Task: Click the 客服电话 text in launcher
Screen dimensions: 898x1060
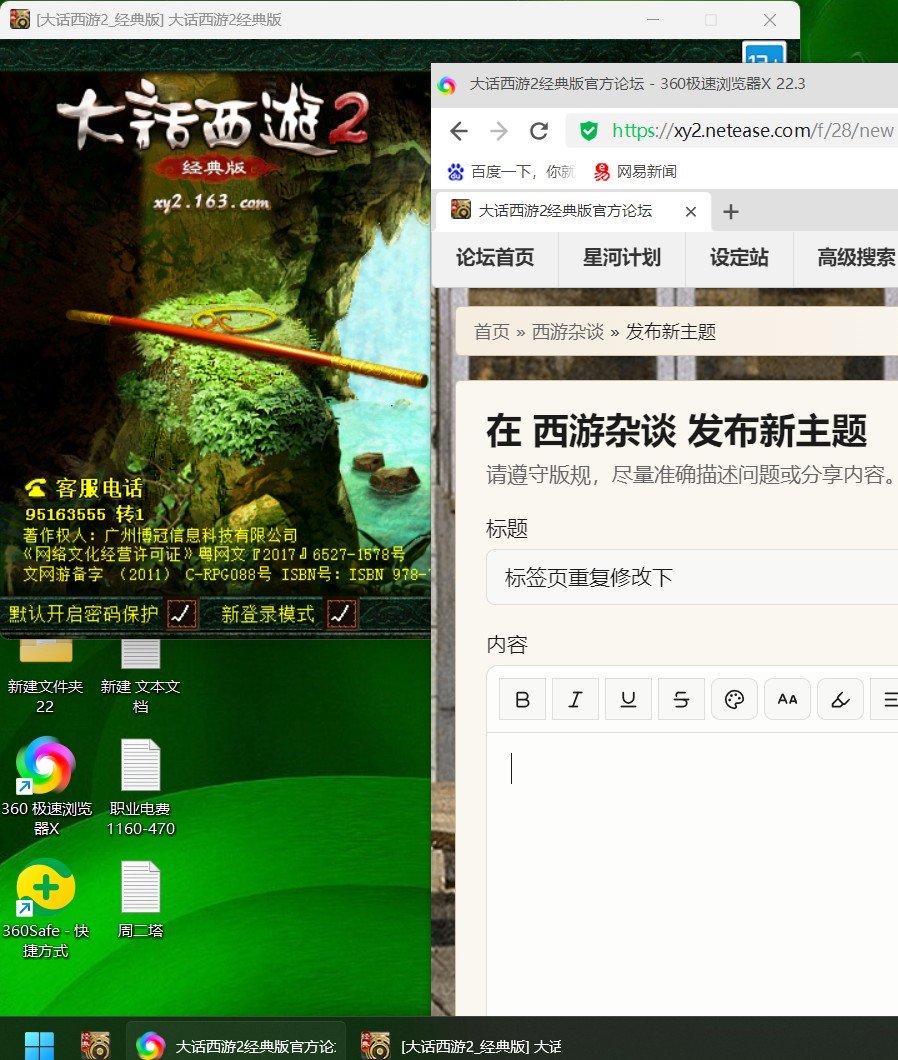Action: (99, 488)
